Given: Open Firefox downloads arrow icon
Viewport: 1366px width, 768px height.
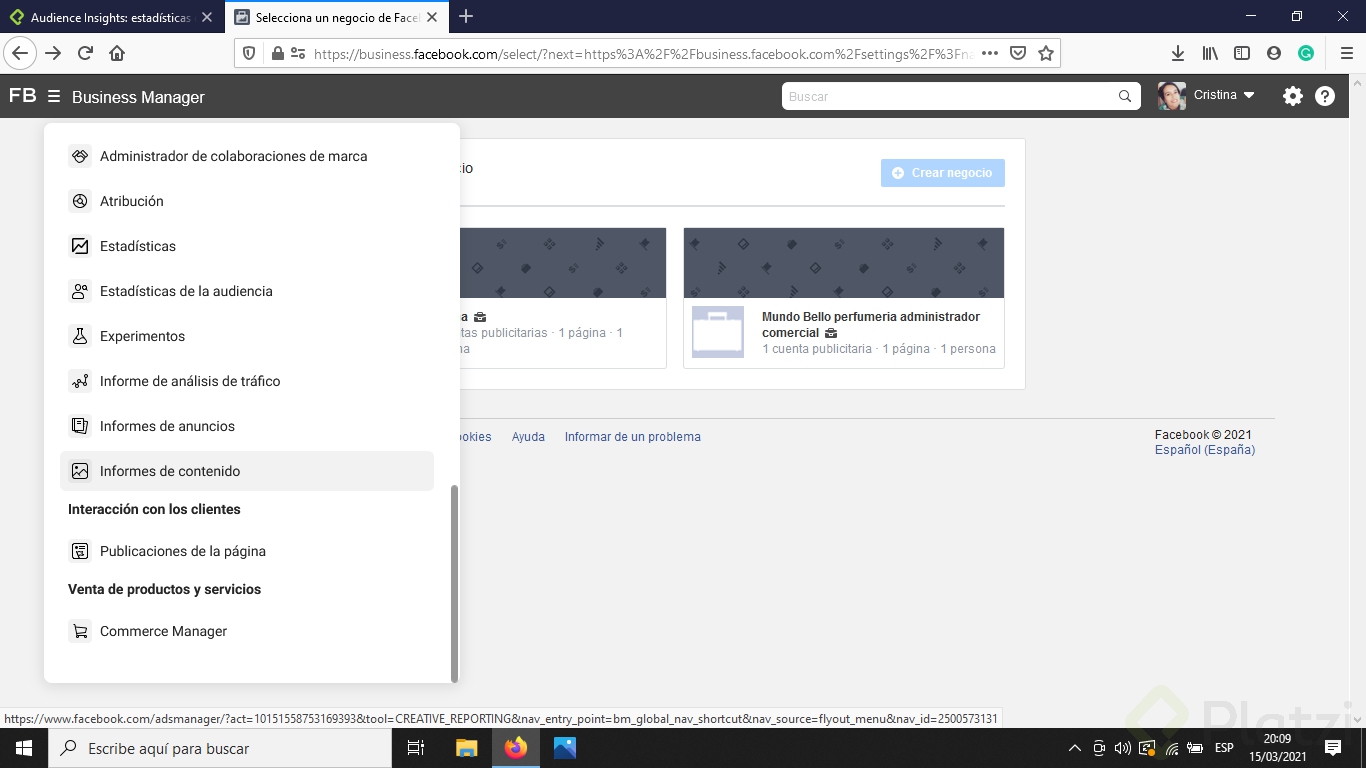Looking at the screenshot, I should (1178, 53).
